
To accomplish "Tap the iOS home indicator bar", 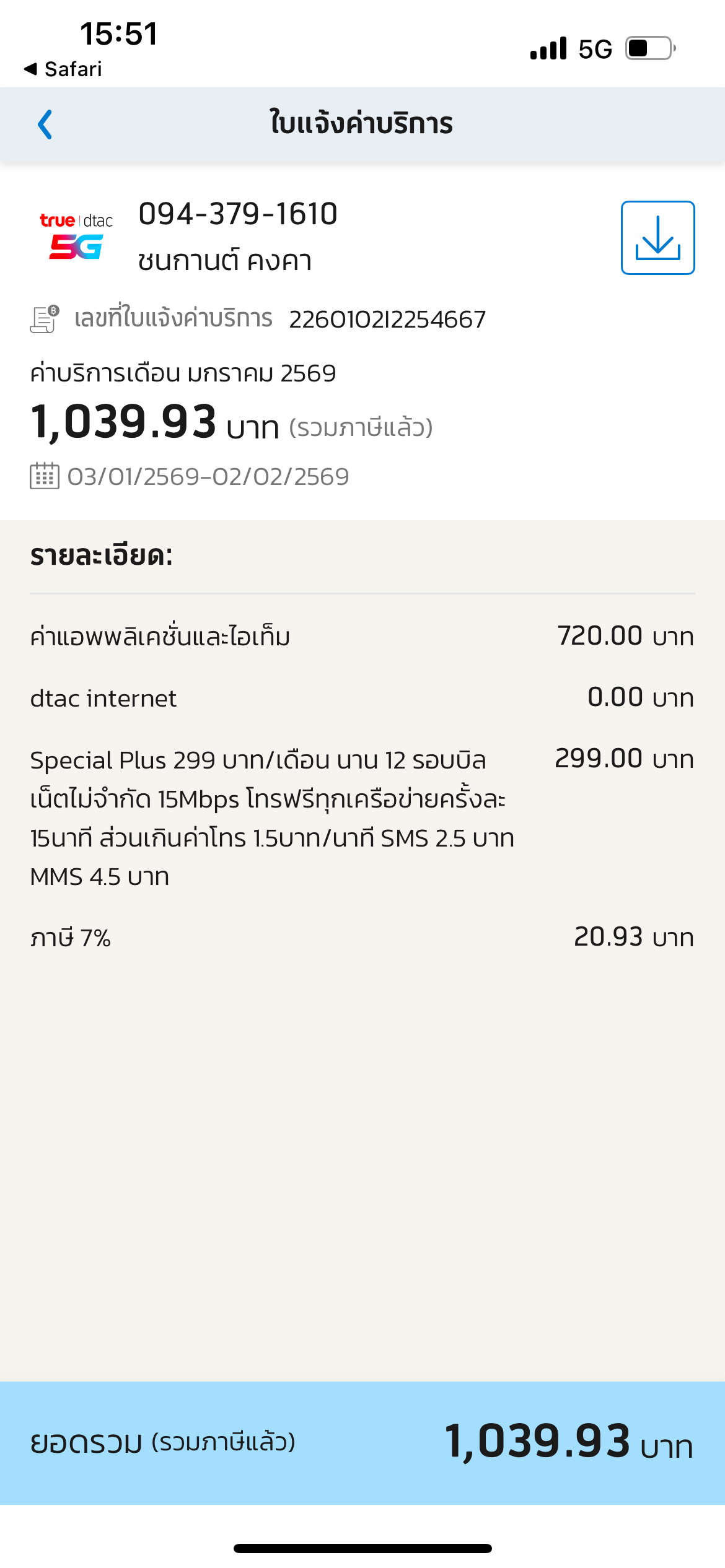I will click(x=362, y=1548).
